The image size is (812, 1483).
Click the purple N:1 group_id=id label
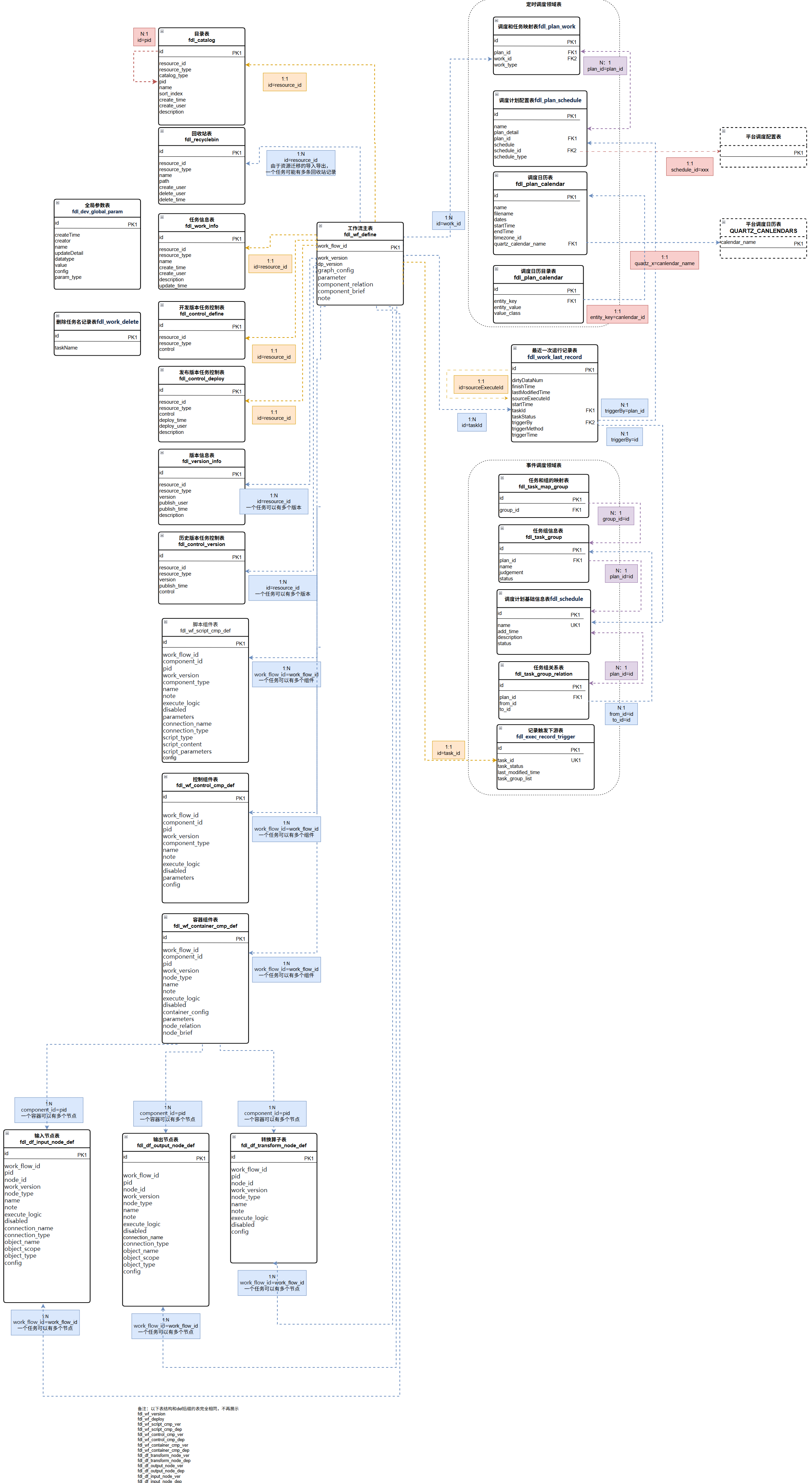[x=616, y=516]
